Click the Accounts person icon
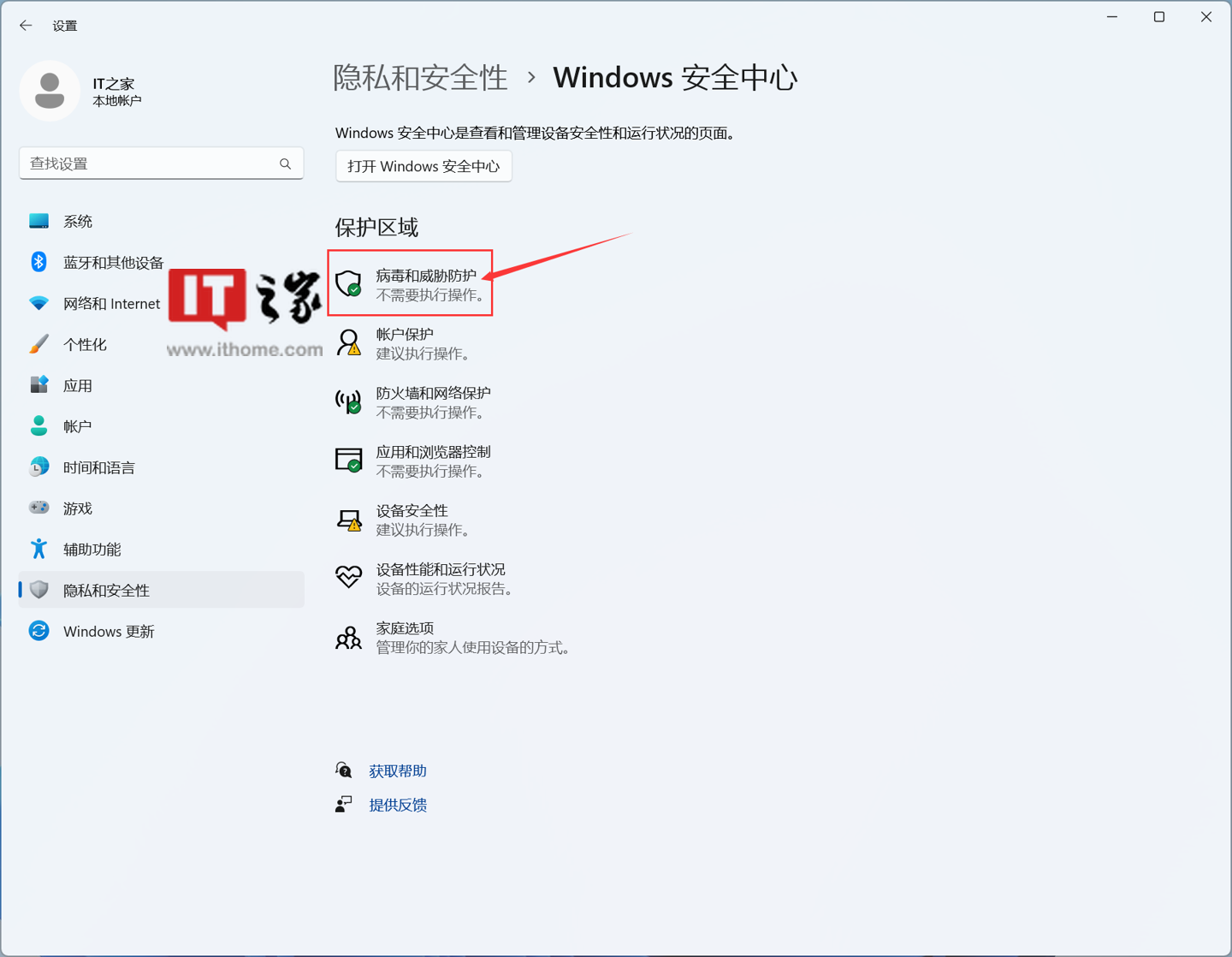This screenshot has width=1232, height=957. click(x=38, y=425)
